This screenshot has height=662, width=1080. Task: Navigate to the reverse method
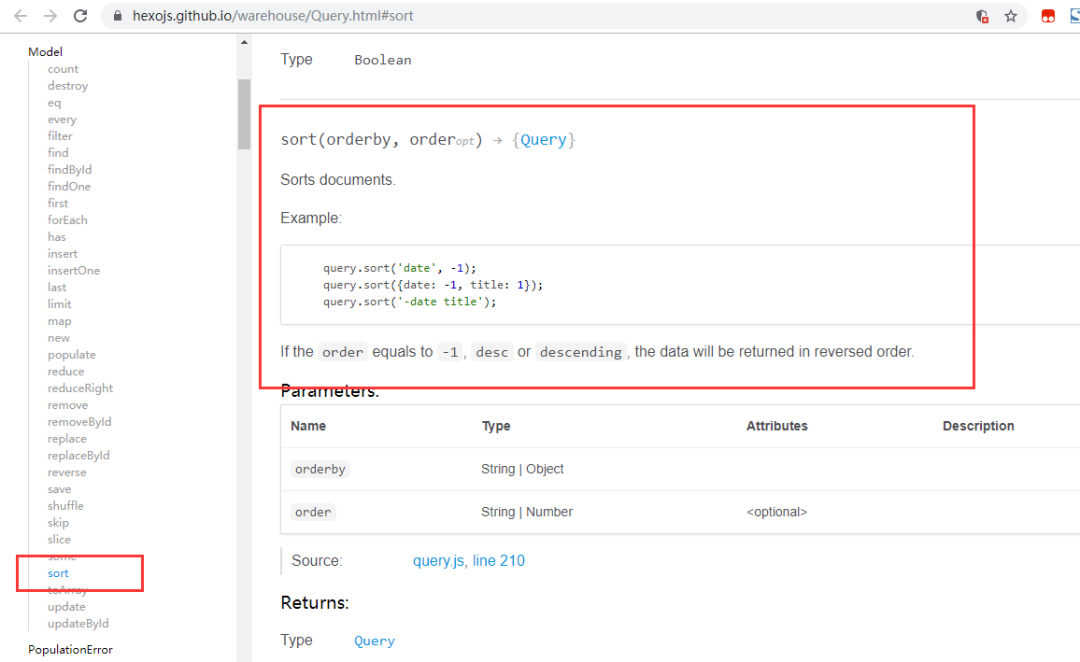coord(67,473)
